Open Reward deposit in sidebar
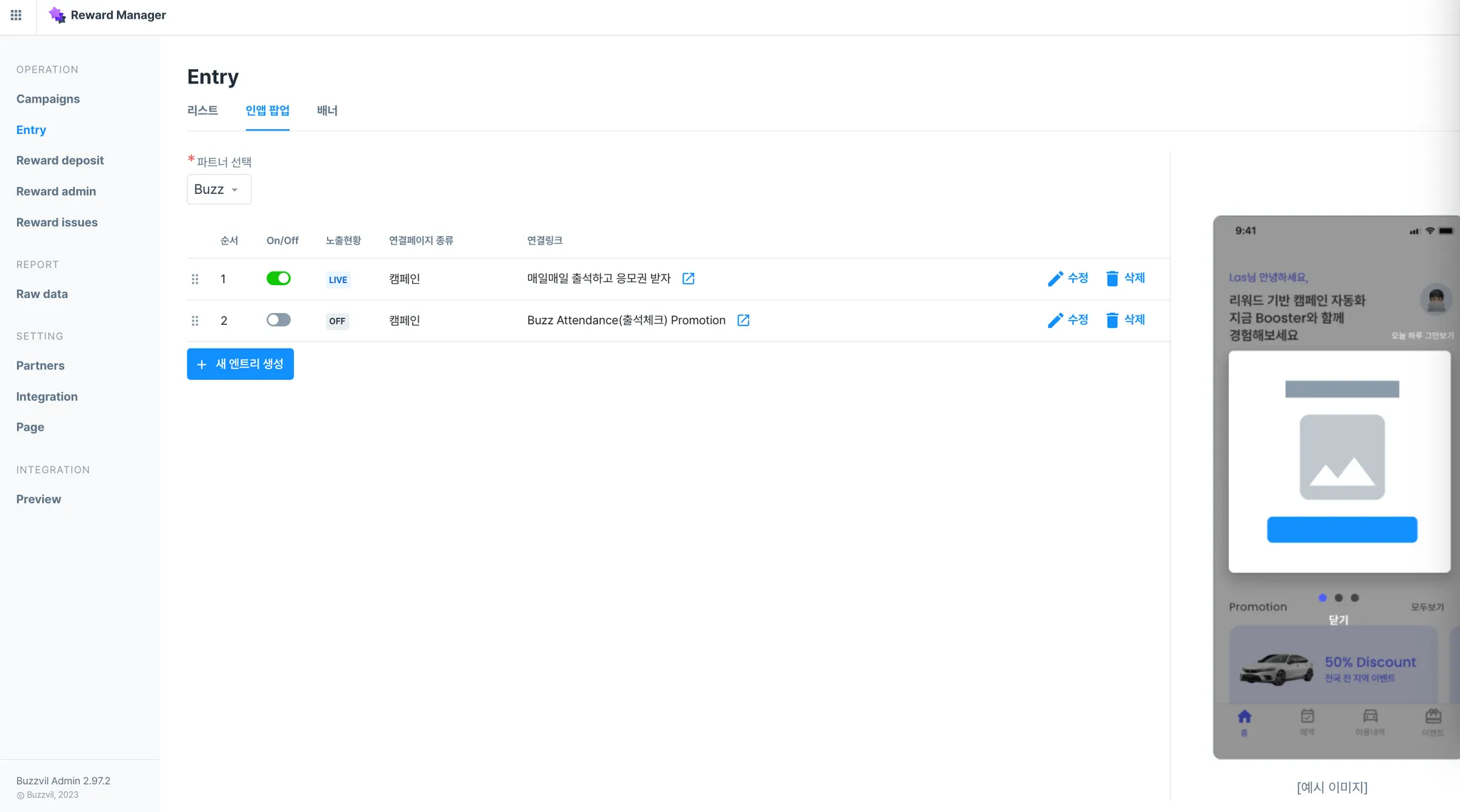Screen dimensions: 1460x812 60,160
